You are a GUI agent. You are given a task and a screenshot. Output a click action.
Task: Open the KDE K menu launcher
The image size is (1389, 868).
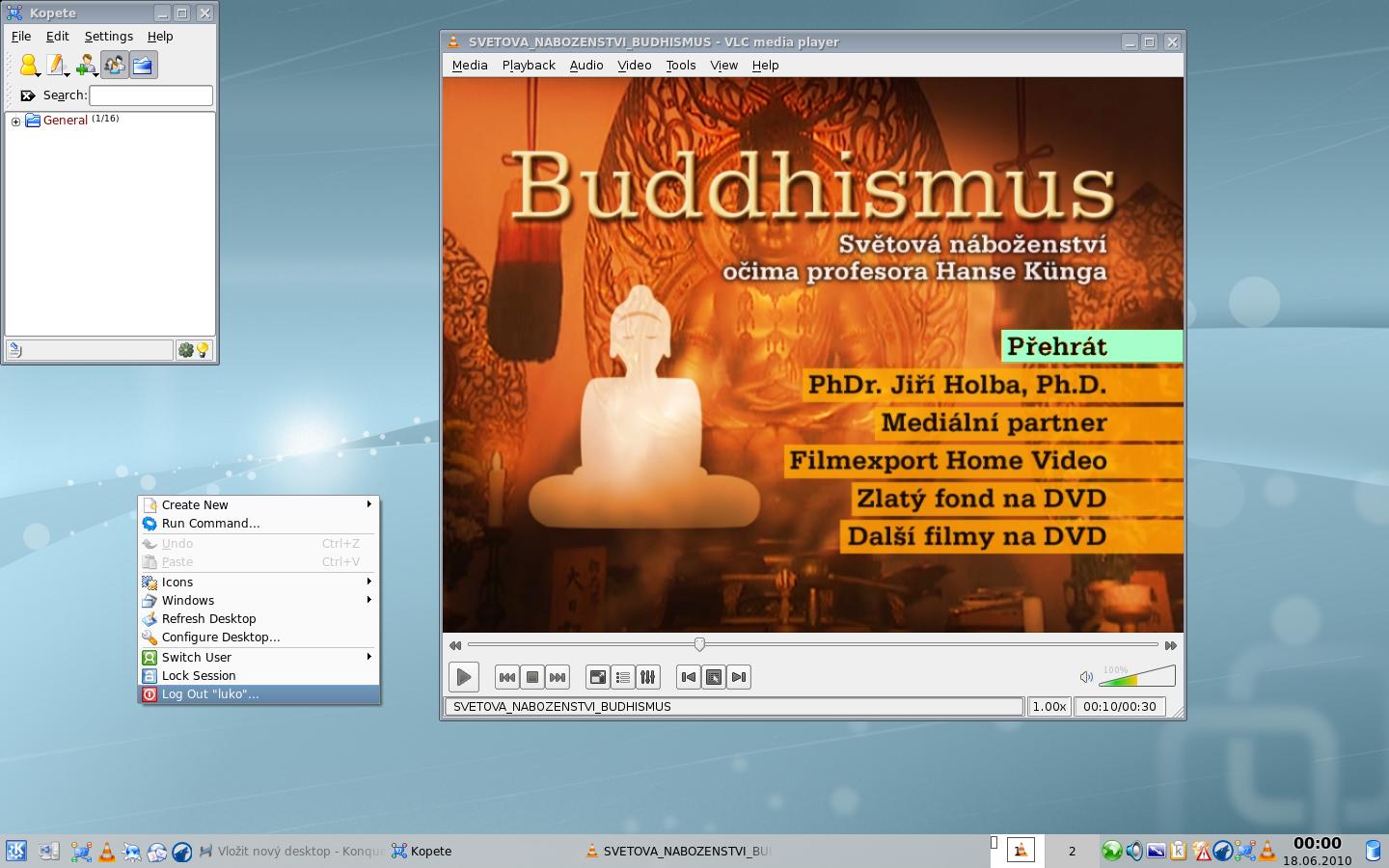(15, 851)
